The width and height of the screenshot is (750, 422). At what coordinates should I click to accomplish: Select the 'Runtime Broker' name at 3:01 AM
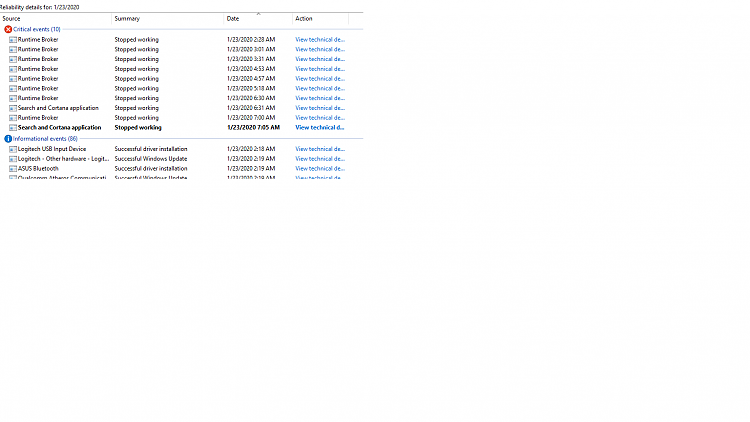(38, 49)
